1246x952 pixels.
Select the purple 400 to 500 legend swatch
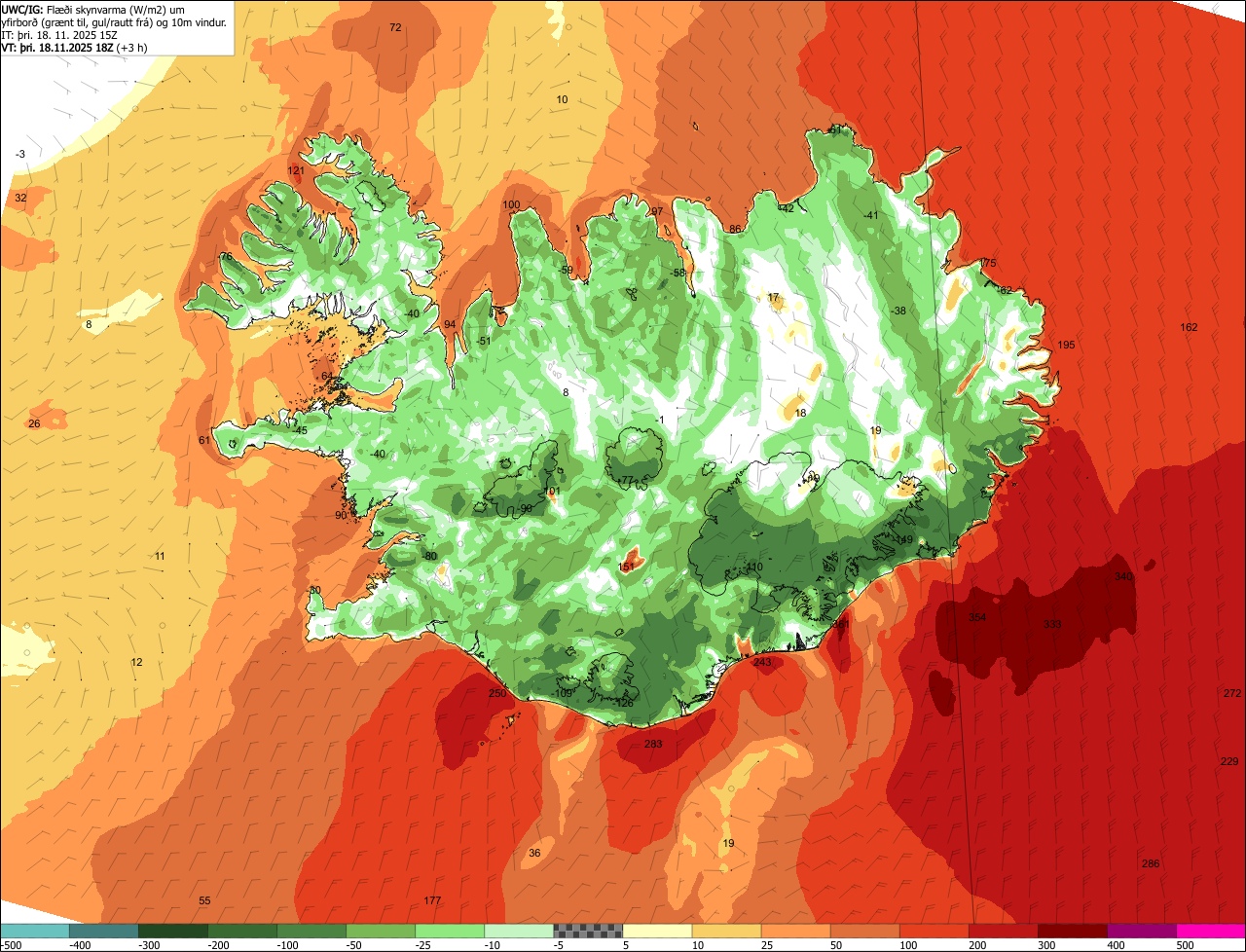click(1140, 931)
